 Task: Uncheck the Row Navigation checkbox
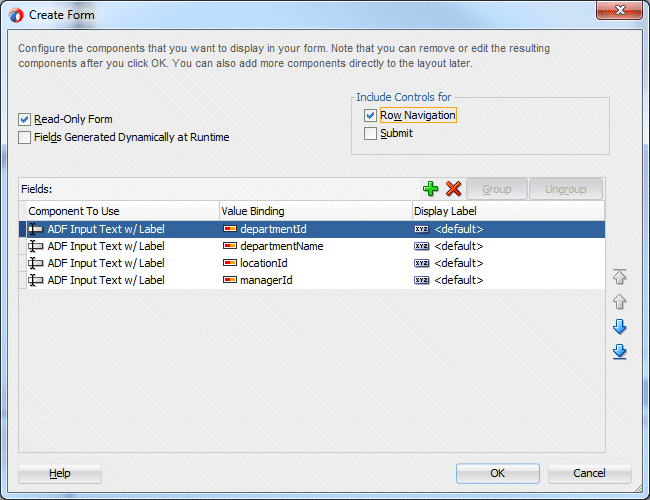(x=370, y=115)
